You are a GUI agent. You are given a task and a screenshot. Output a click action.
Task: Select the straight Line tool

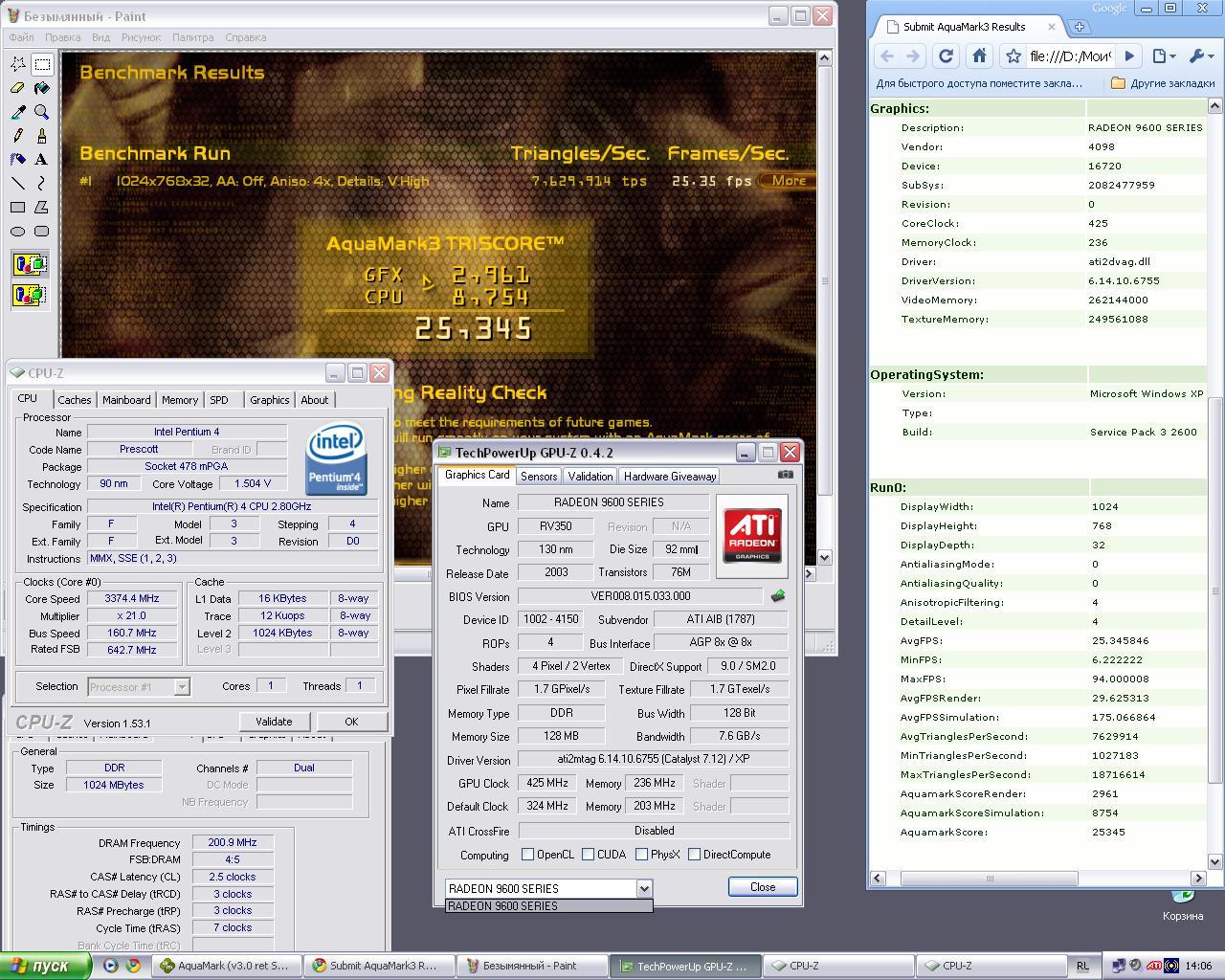[x=18, y=183]
